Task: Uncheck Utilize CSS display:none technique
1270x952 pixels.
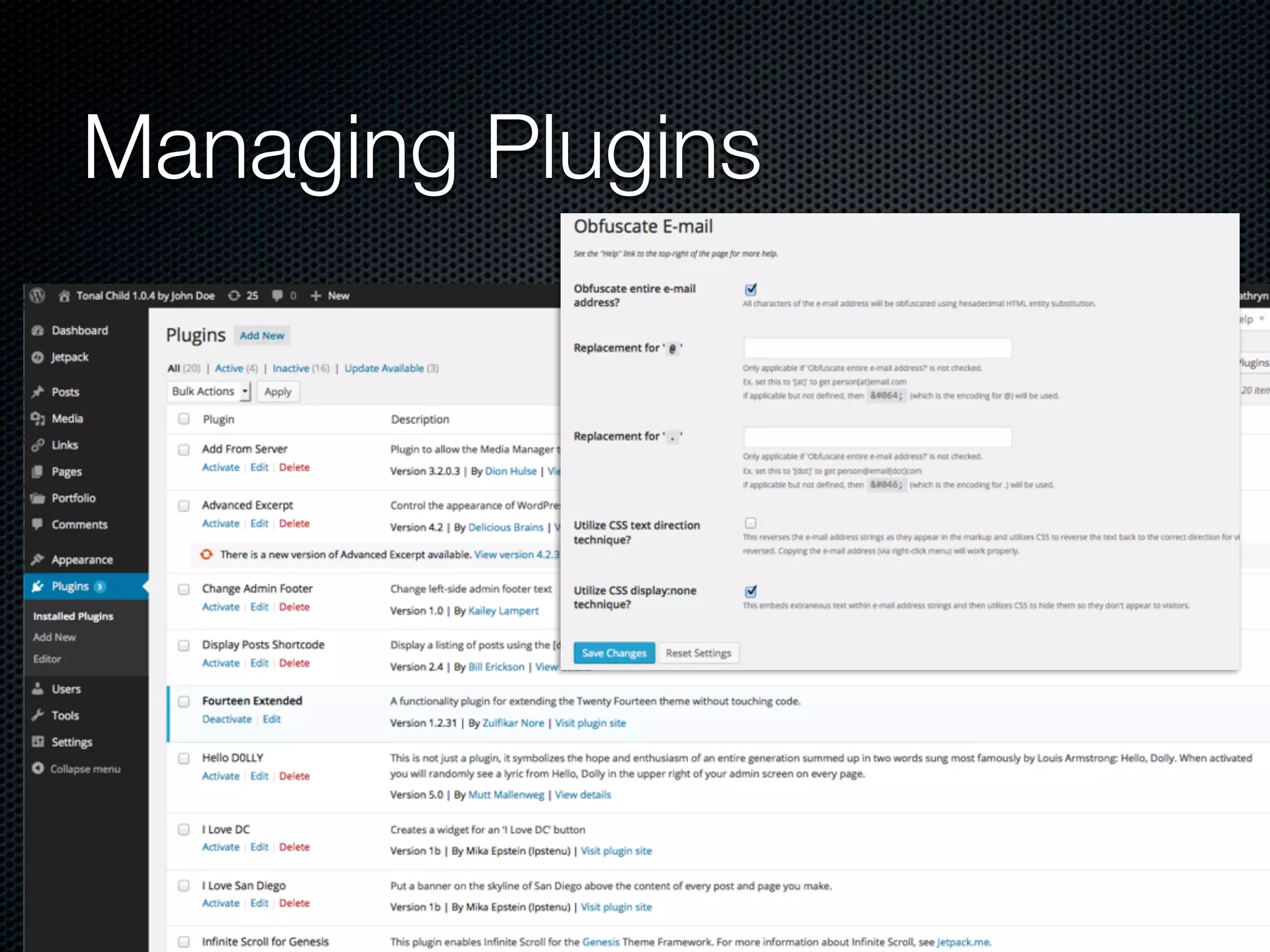Action: (x=750, y=591)
